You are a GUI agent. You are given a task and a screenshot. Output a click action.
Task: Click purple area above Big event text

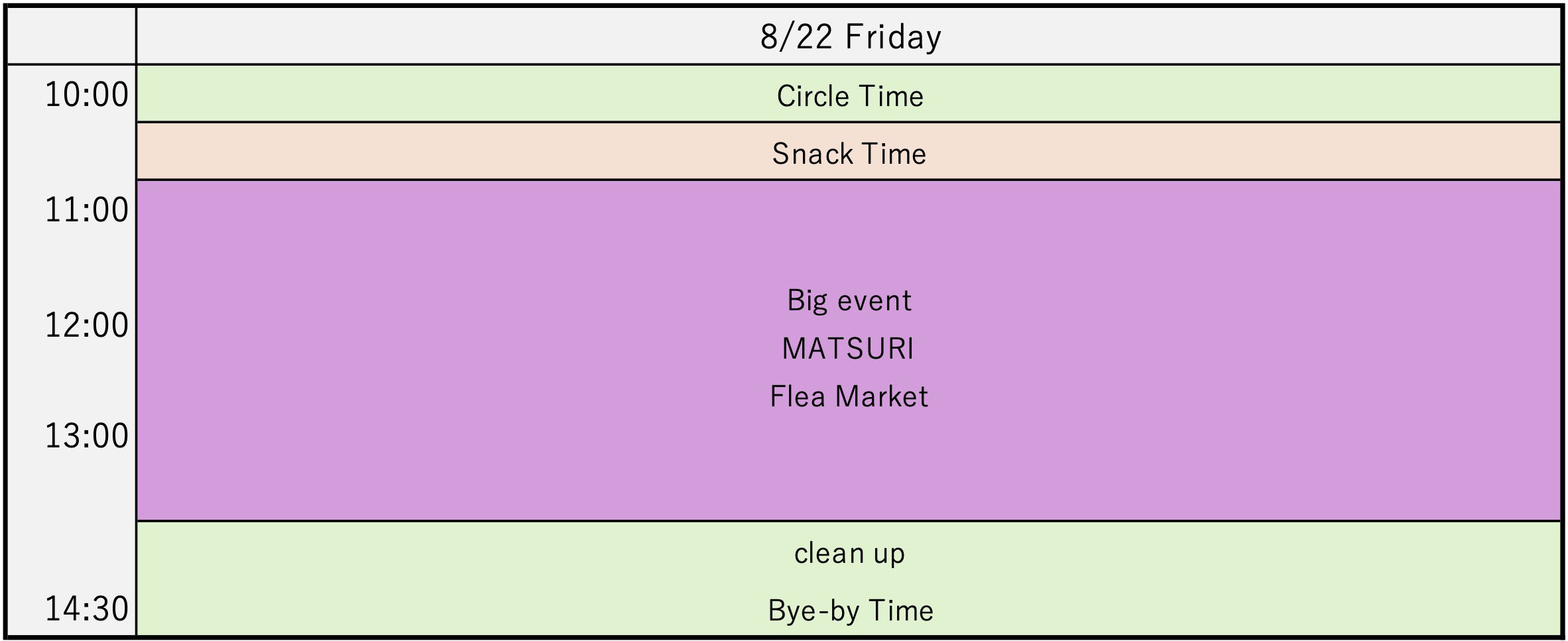tap(849, 232)
